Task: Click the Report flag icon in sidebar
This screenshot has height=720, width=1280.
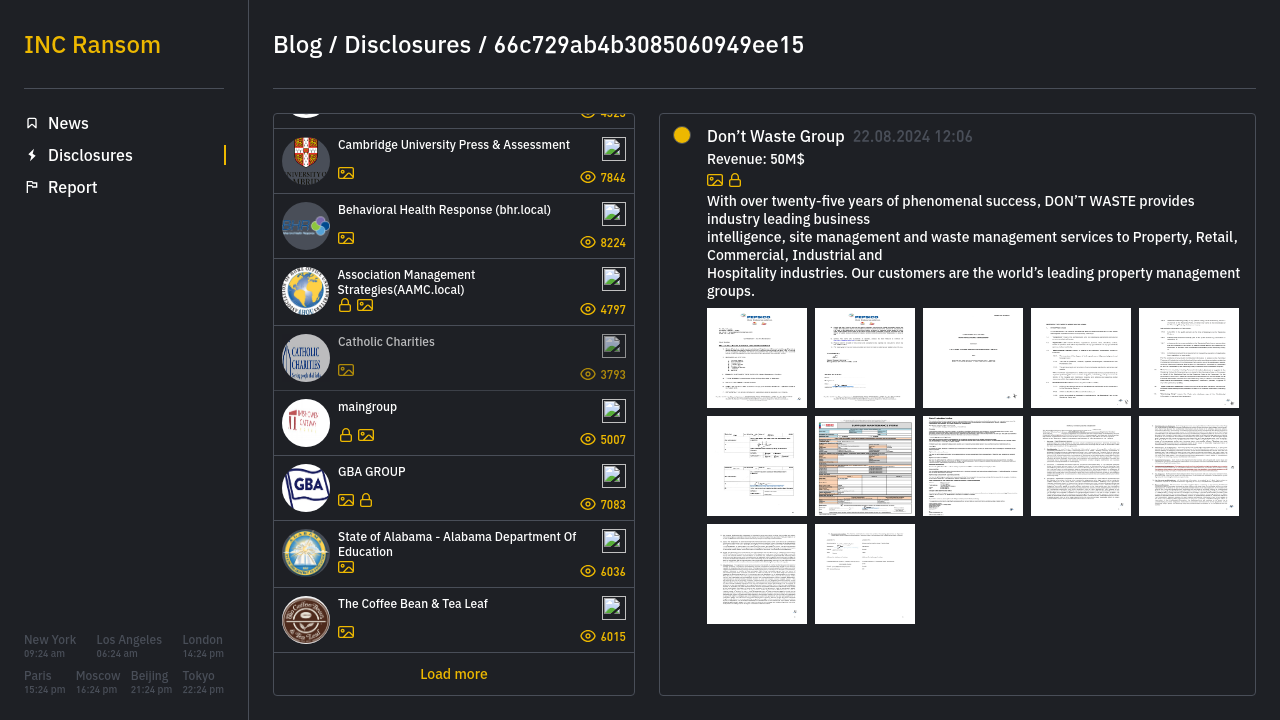Action: (32, 187)
